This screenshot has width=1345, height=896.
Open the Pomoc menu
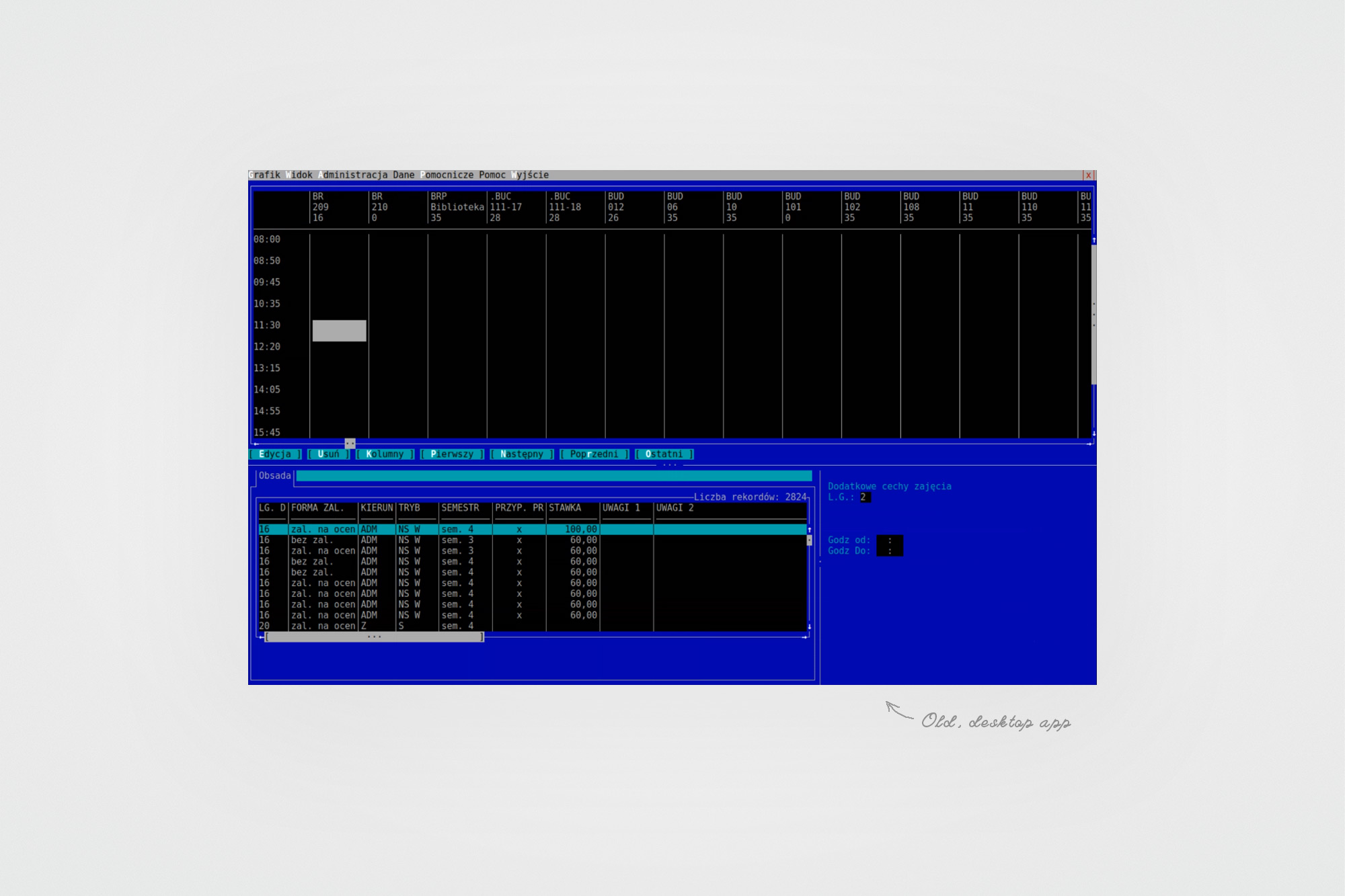click(492, 175)
